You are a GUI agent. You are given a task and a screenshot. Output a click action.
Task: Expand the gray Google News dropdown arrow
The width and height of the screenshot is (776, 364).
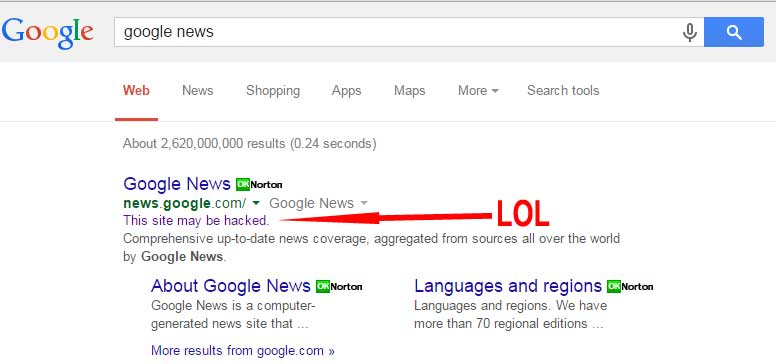pyautogui.click(x=364, y=203)
